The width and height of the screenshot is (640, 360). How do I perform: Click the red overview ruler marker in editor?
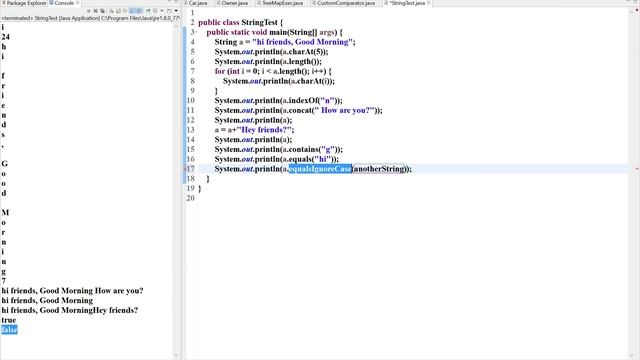[x=636, y=169]
